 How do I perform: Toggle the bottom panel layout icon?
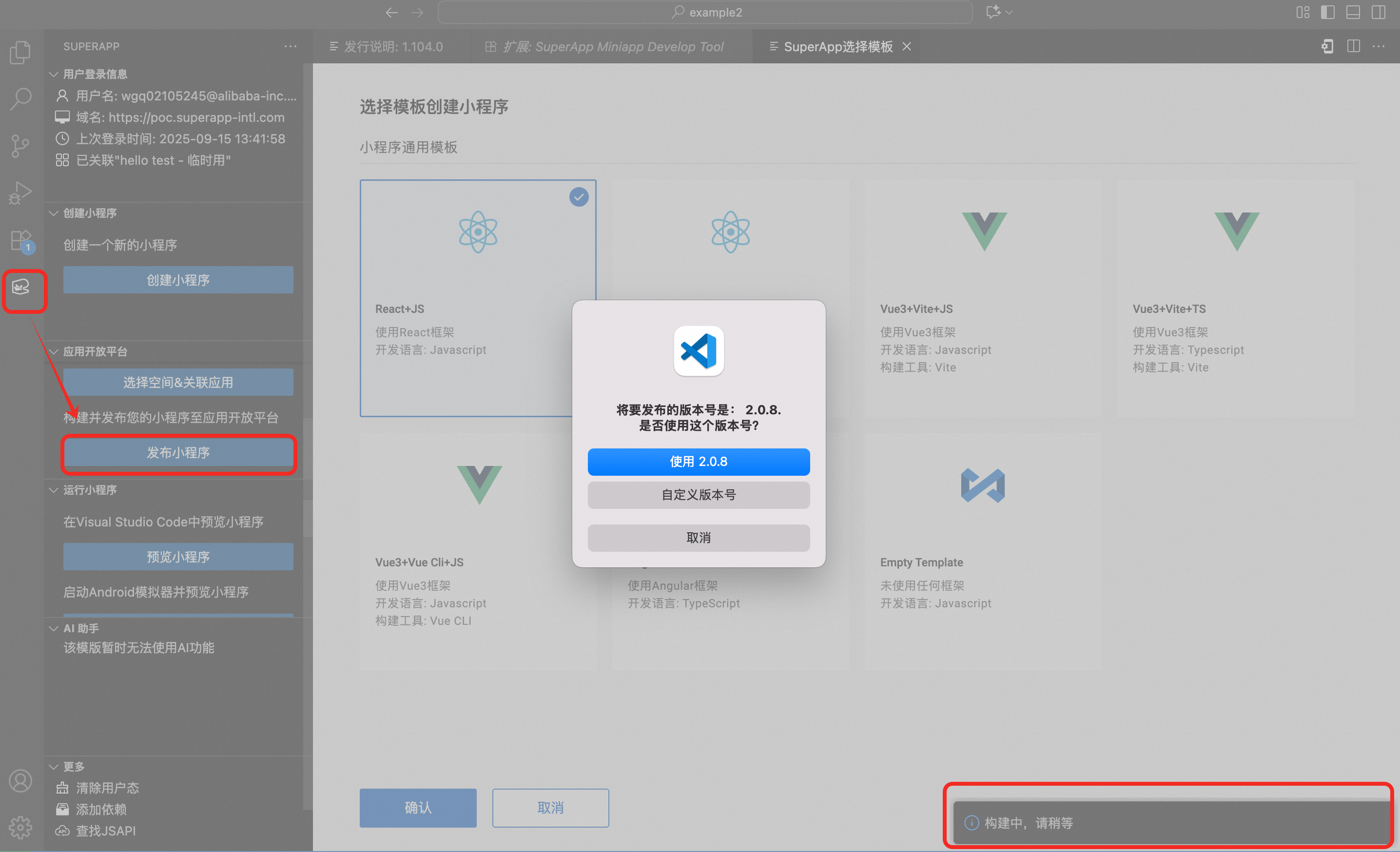click(x=1353, y=13)
